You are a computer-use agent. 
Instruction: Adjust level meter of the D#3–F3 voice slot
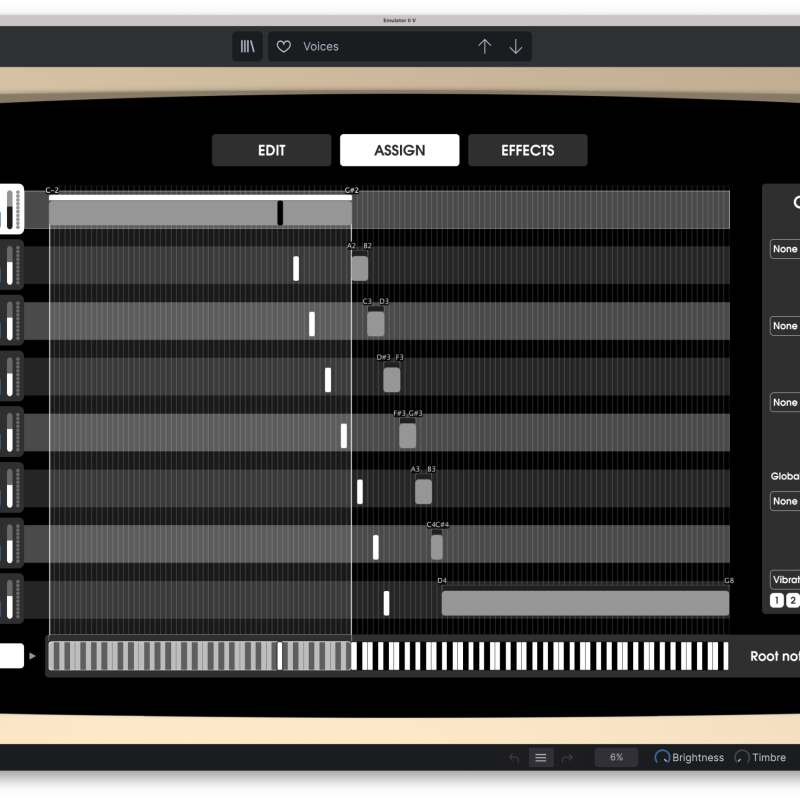pyautogui.click(x=10, y=377)
